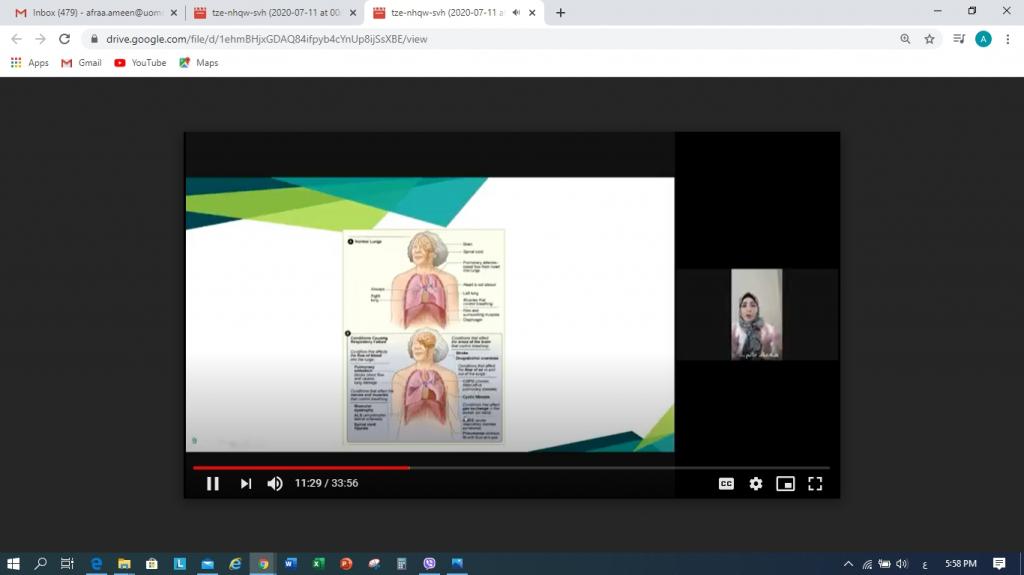Reload the current page
1024x575 pixels.
[x=65, y=39]
